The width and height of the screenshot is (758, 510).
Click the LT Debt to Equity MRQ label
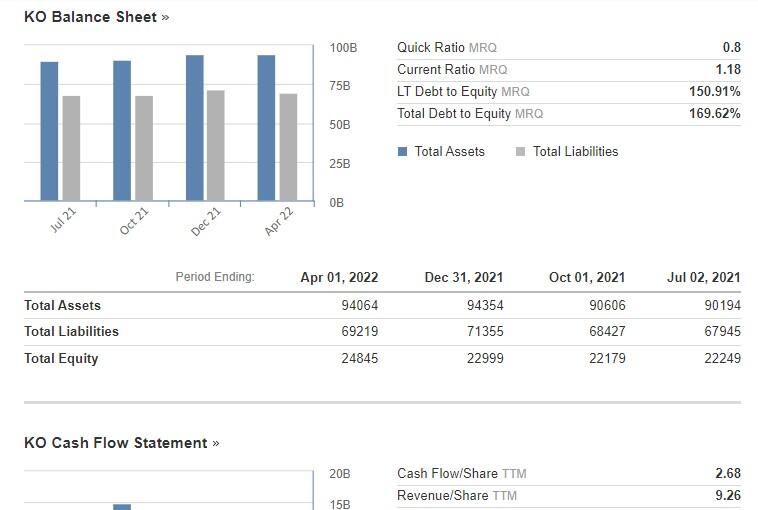[x=463, y=91]
